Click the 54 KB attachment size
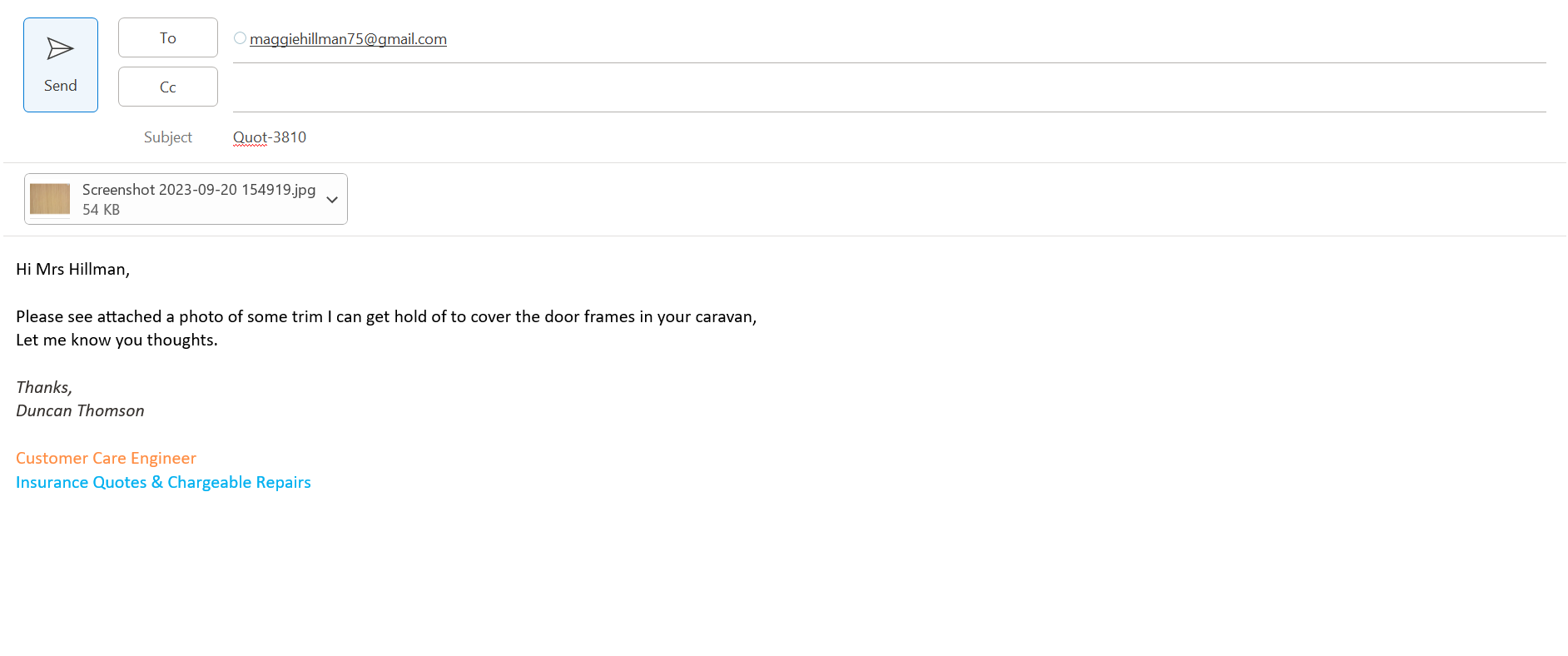 tap(101, 210)
